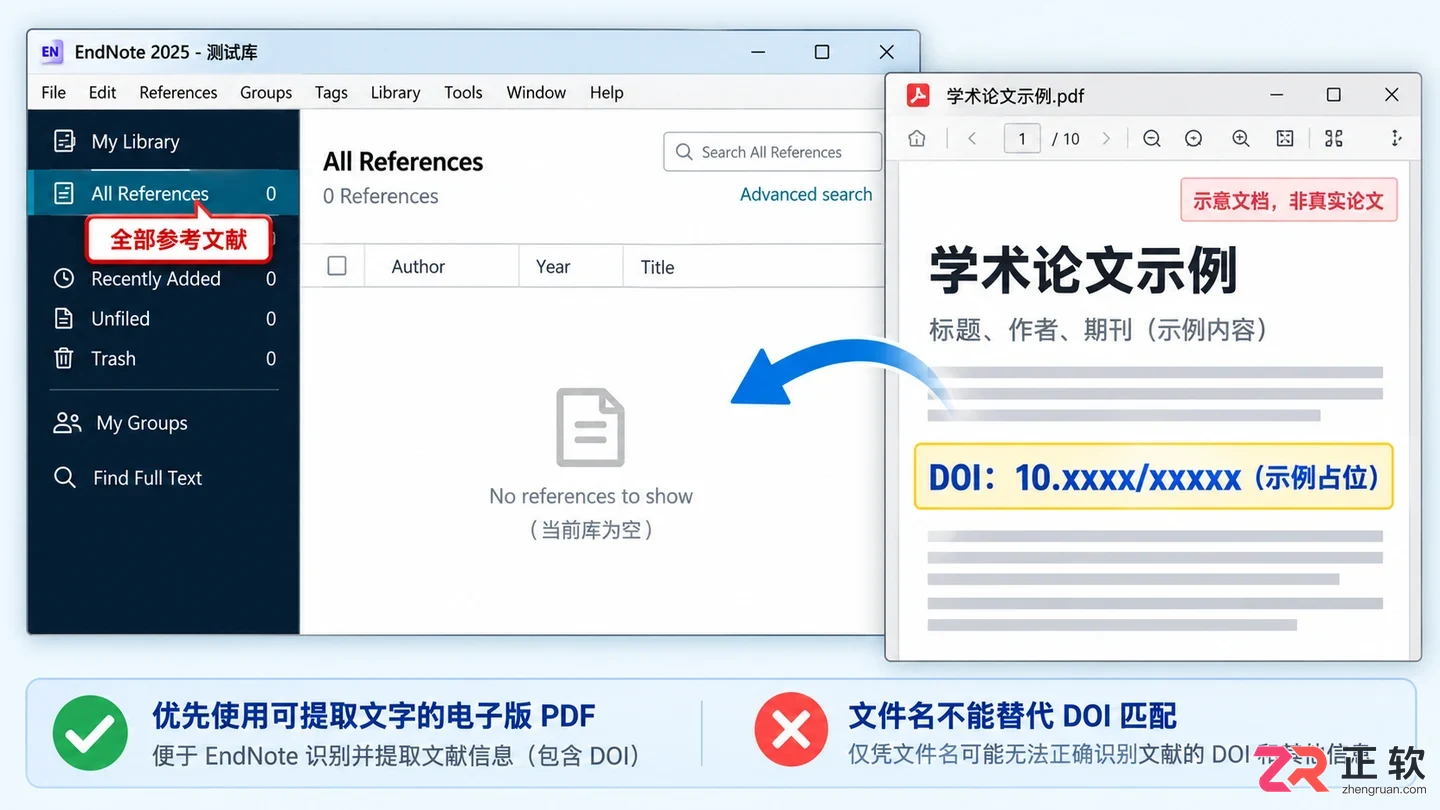Click the magnifier between zoom-out and zoom-in icons
The width and height of the screenshot is (1440, 810).
pyautogui.click(x=1193, y=139)
